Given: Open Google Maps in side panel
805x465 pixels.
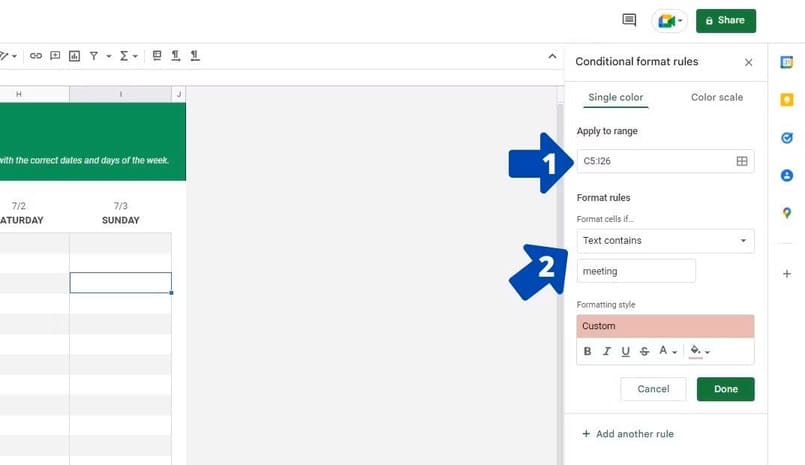Looking at the screenshot, I should (x=787, y=213).
